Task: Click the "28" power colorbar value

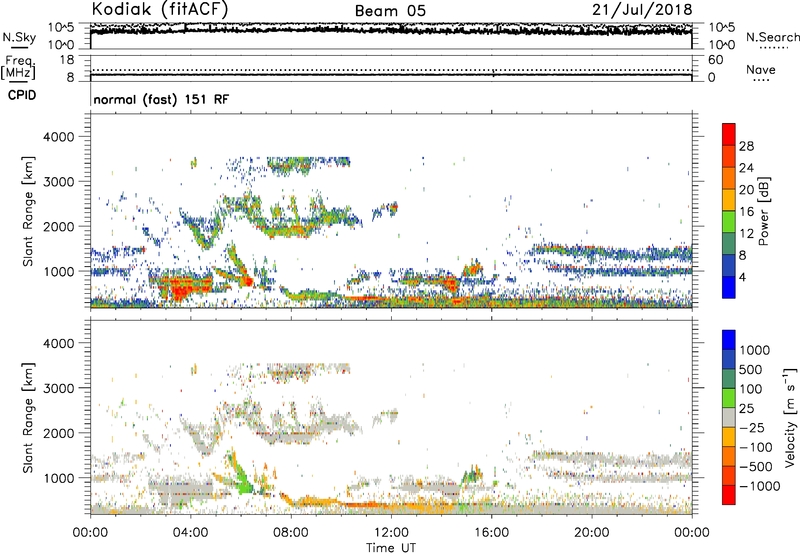Action: (x=746, y=146)
